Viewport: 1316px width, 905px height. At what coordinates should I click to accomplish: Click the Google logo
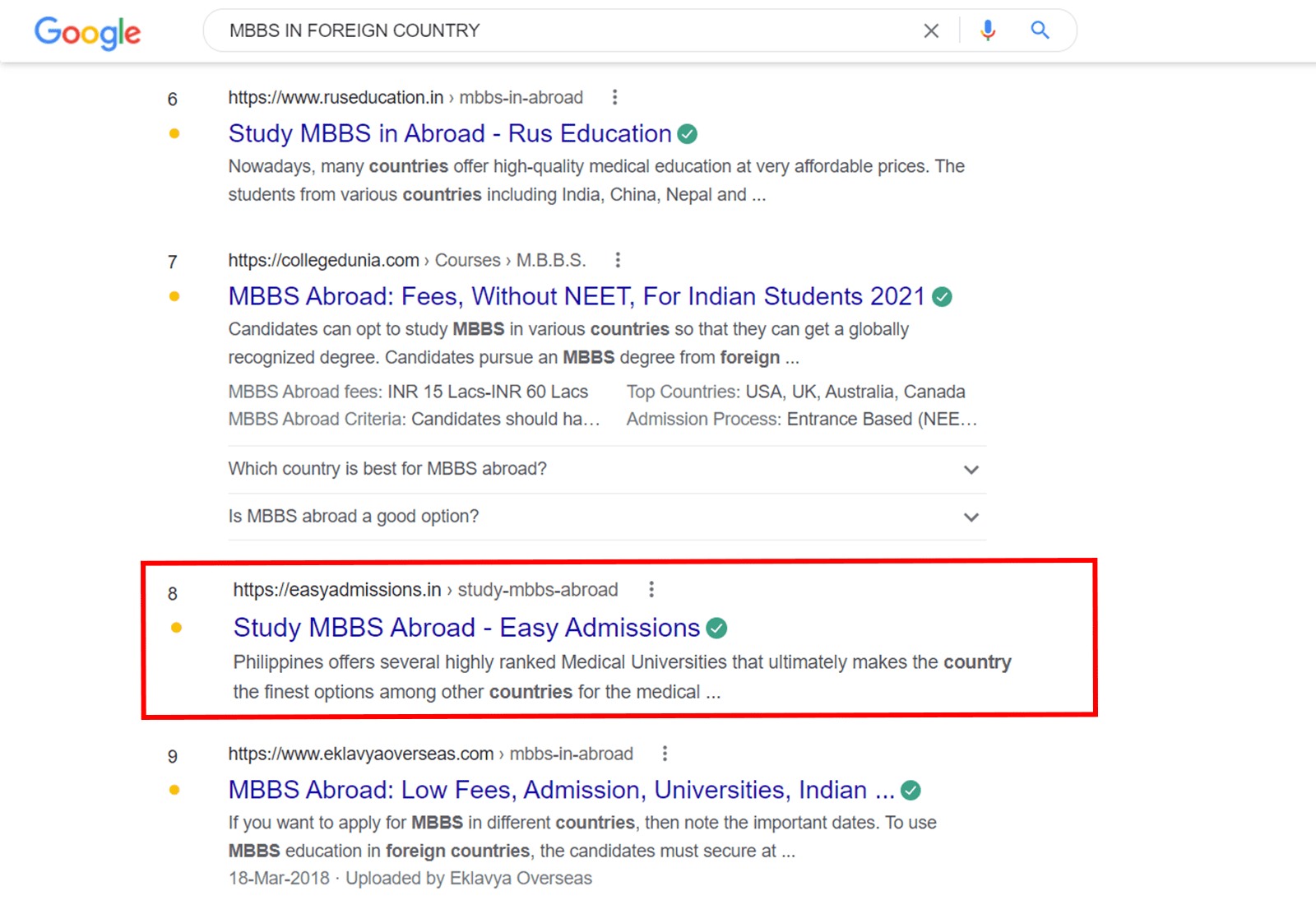(87, 32)
